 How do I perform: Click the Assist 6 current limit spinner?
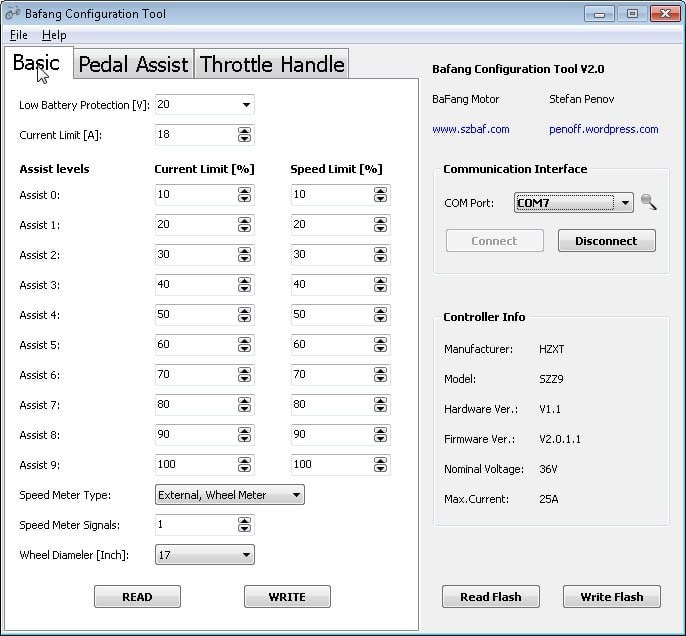[245, 375]
